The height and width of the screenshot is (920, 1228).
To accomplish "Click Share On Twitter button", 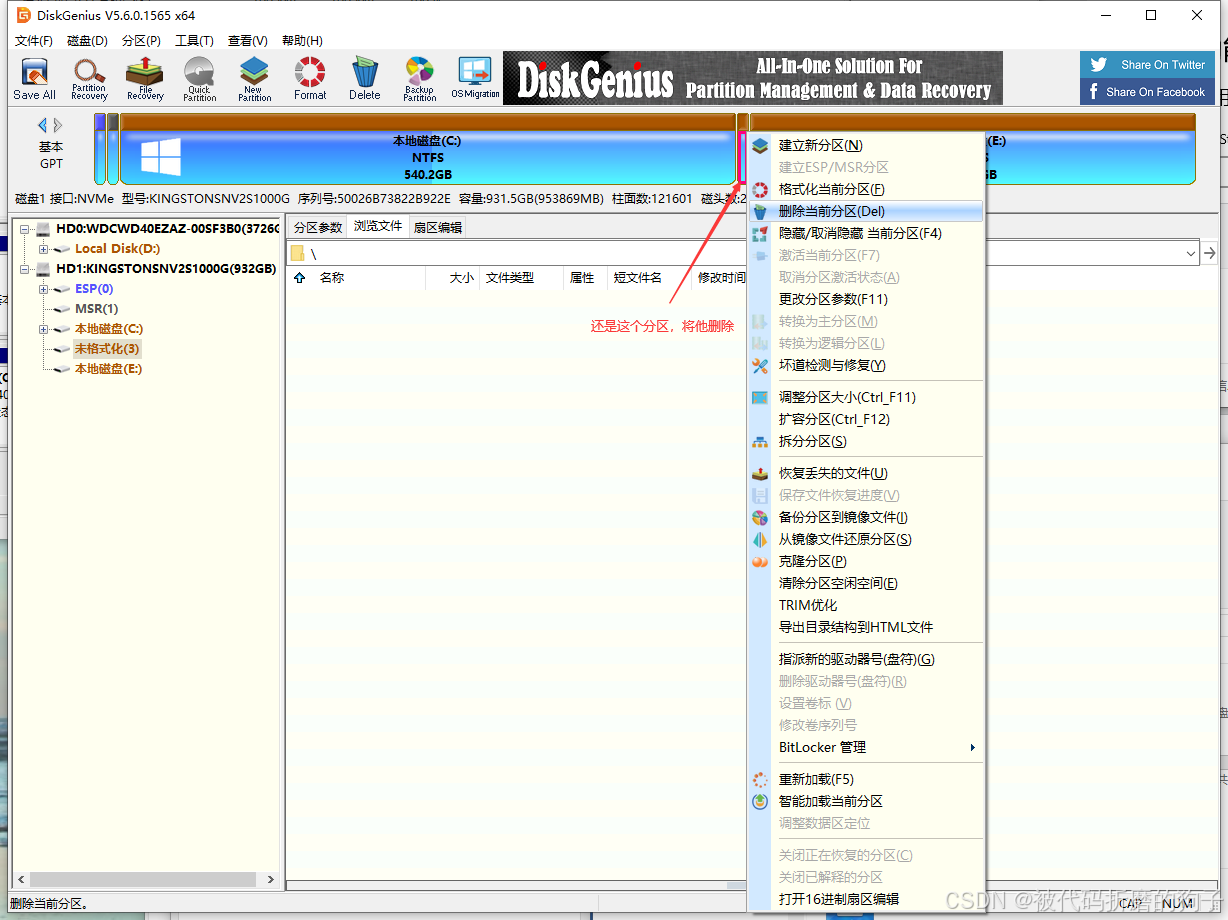I will [1147, 65].
